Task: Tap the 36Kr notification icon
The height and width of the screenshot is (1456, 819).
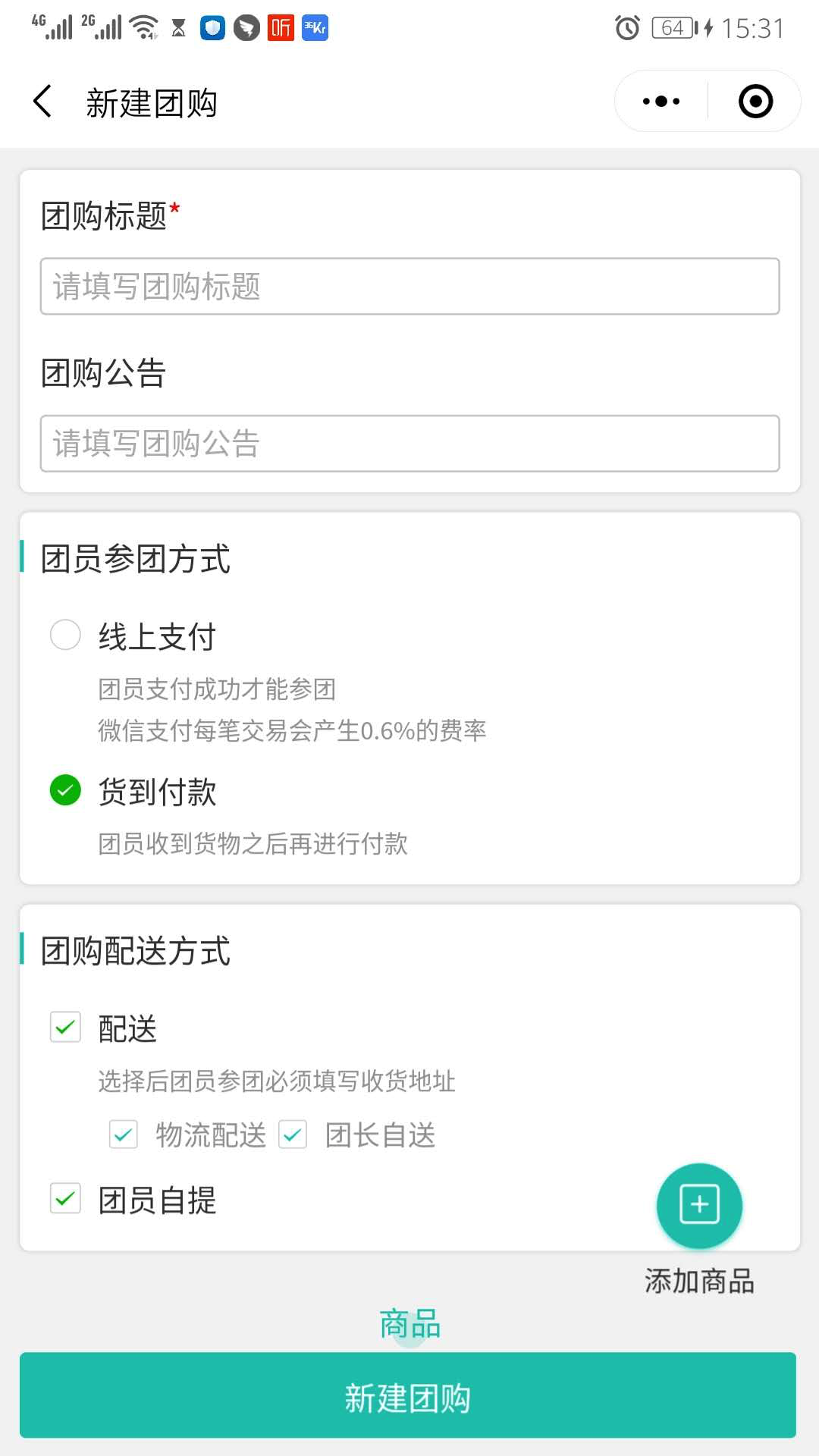Action: (x=315, y=28)
